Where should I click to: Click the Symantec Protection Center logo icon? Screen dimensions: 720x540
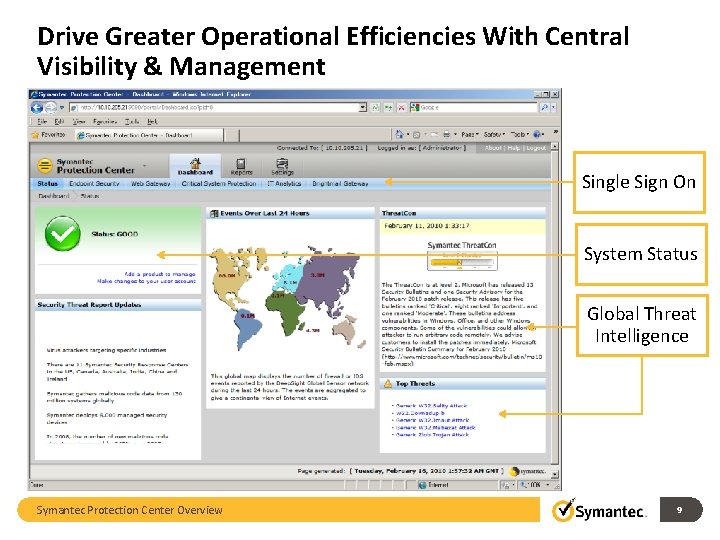click(x=45, y=166)
